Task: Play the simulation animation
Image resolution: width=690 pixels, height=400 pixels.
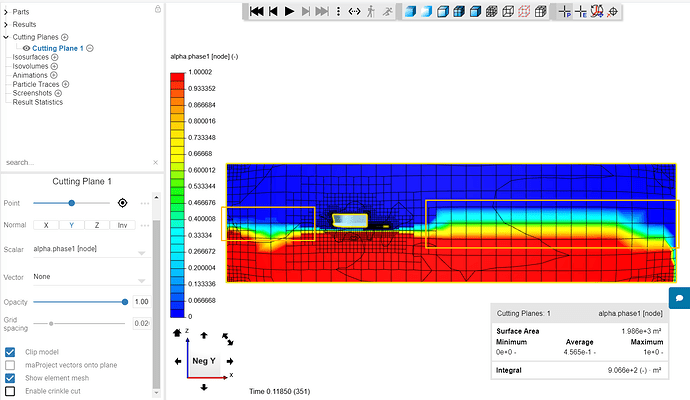Action: click(289, 11)
